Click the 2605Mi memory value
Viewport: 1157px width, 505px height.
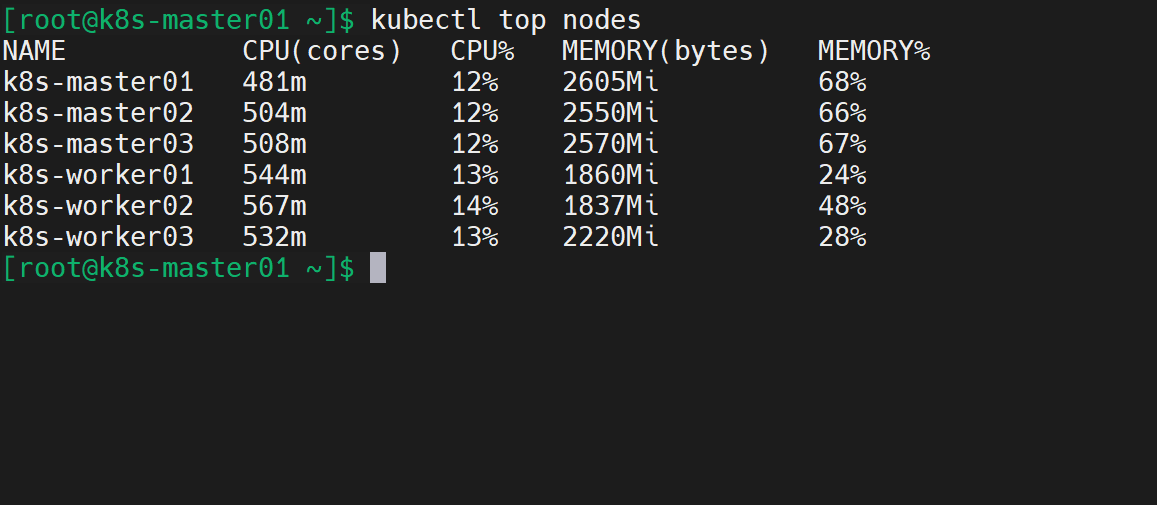coord(610,82)
